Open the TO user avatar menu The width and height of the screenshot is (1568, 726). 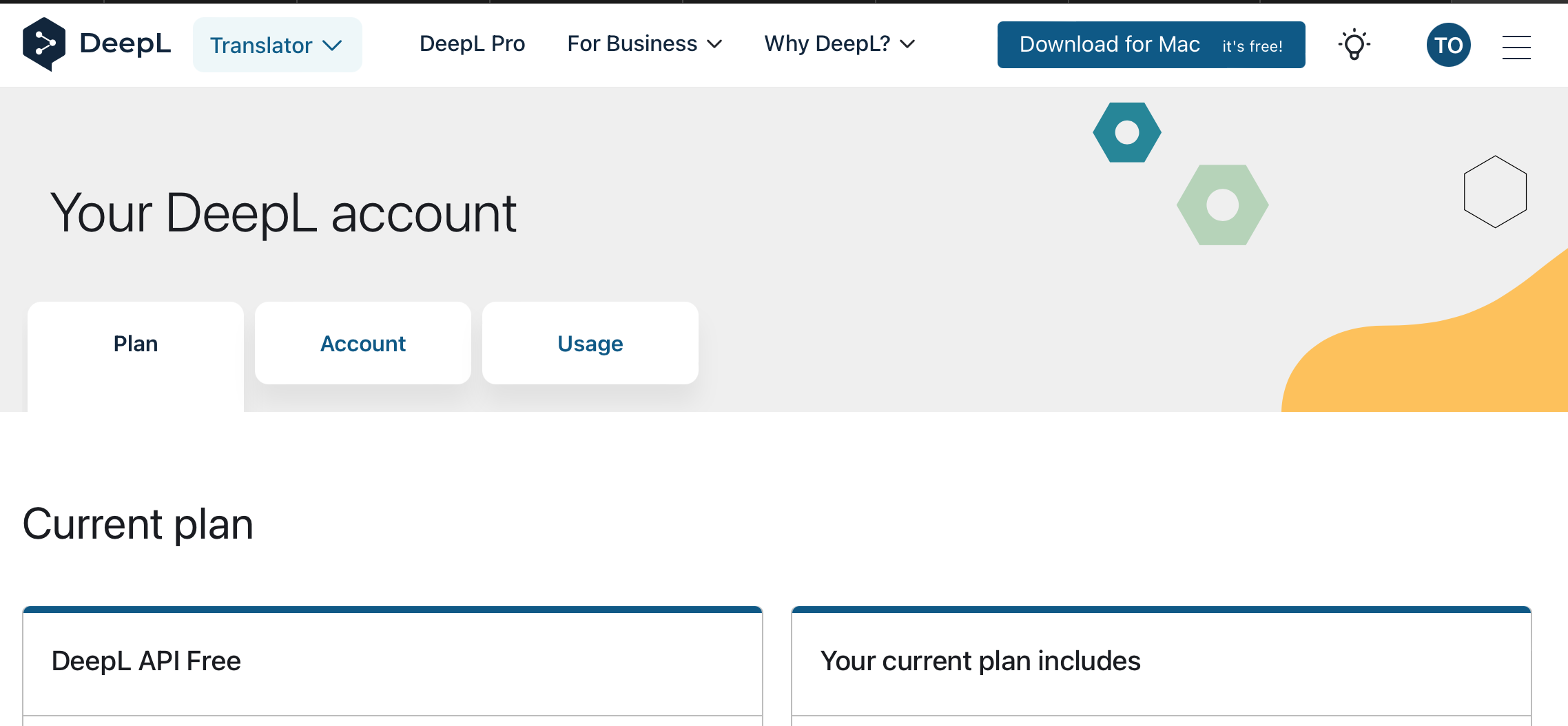click(1448, 45)
